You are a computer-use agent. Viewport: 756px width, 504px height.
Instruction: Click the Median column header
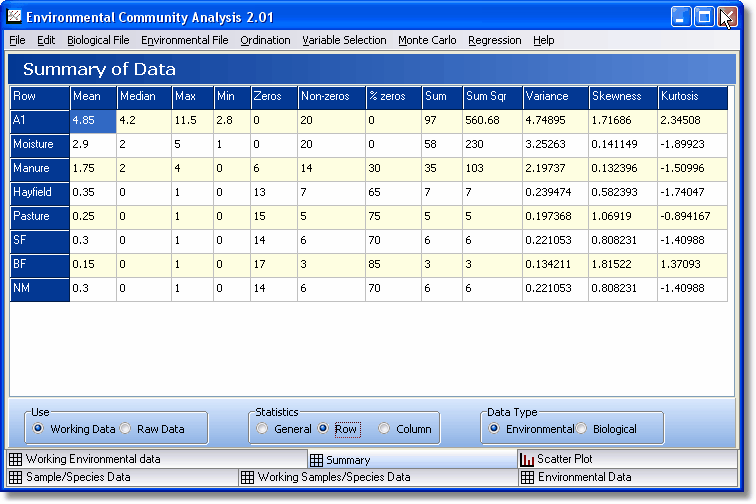coord(144,98)
